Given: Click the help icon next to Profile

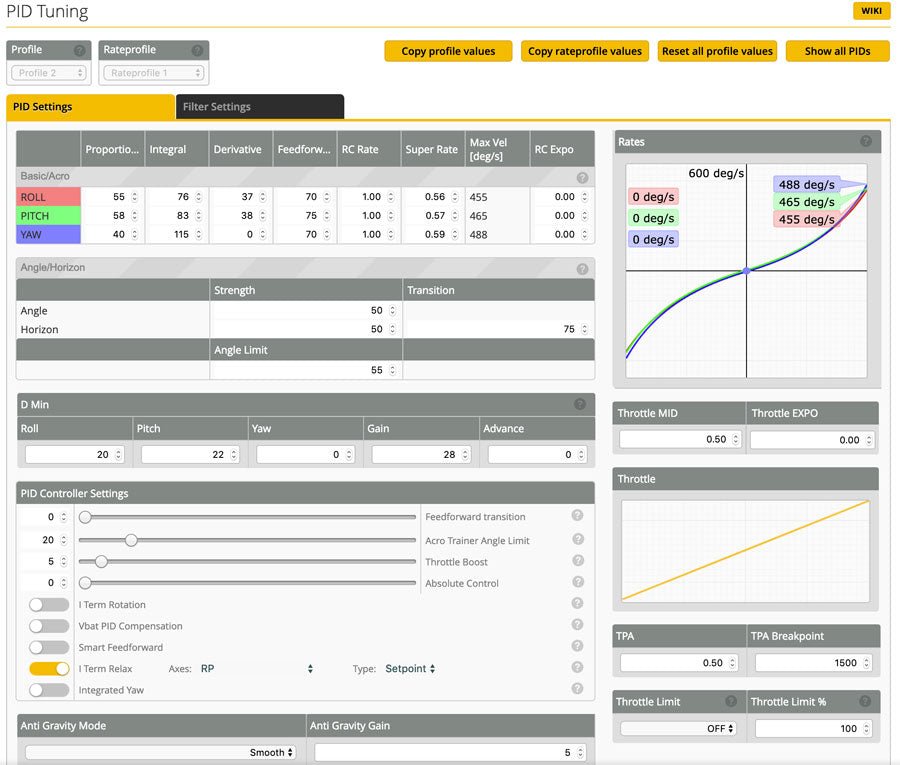Looking at the screenshot, I should [79, 50].
